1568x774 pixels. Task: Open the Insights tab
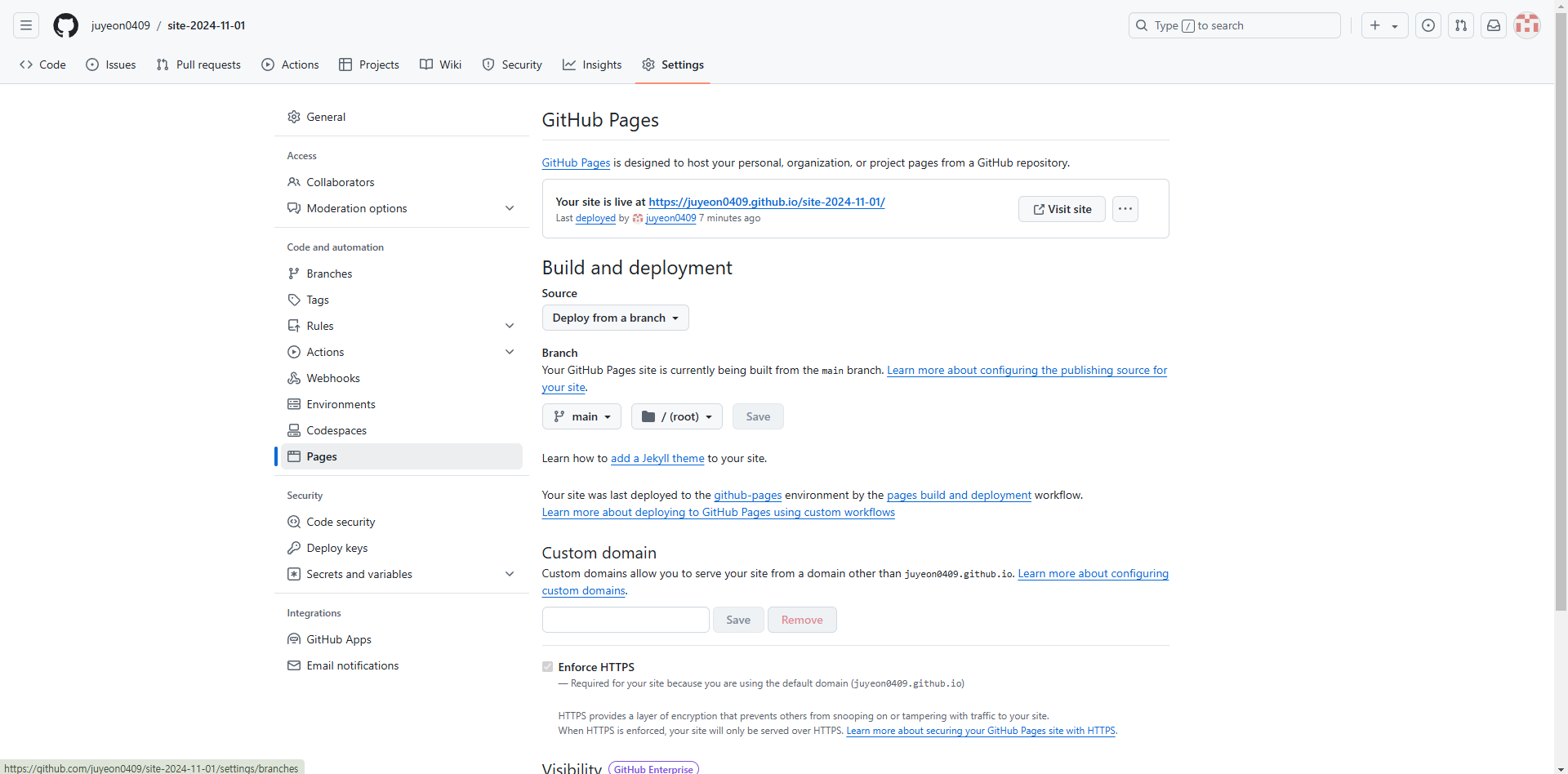pos(592,64)
